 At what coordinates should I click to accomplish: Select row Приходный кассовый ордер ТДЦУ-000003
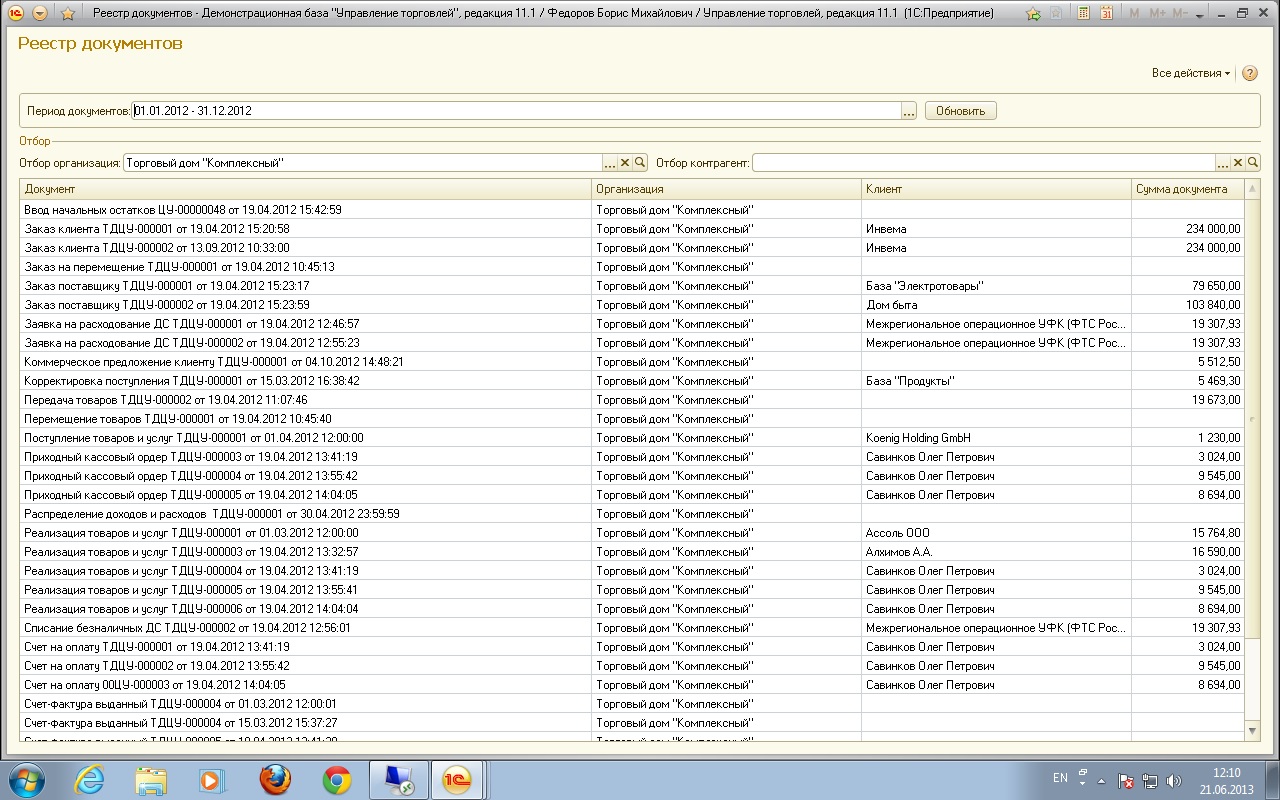pos(633,457)
